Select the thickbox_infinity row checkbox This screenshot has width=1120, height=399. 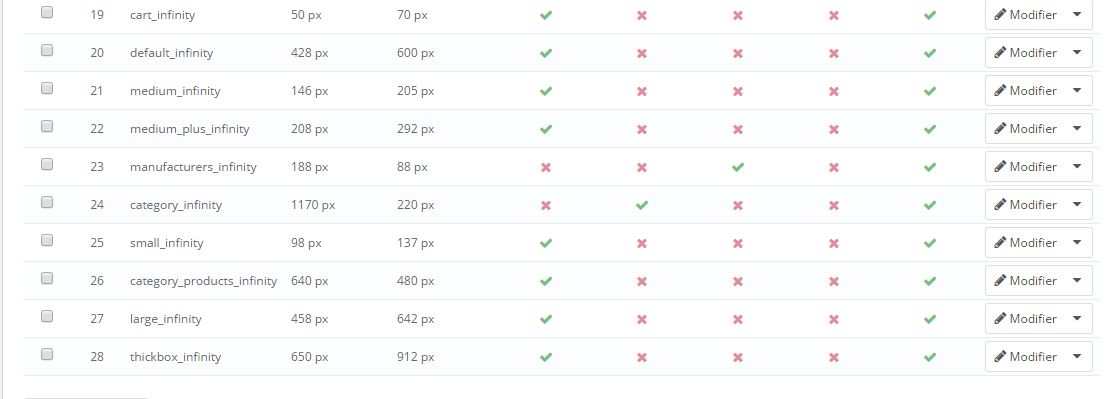pyautogui.click(x=47, y=353)
